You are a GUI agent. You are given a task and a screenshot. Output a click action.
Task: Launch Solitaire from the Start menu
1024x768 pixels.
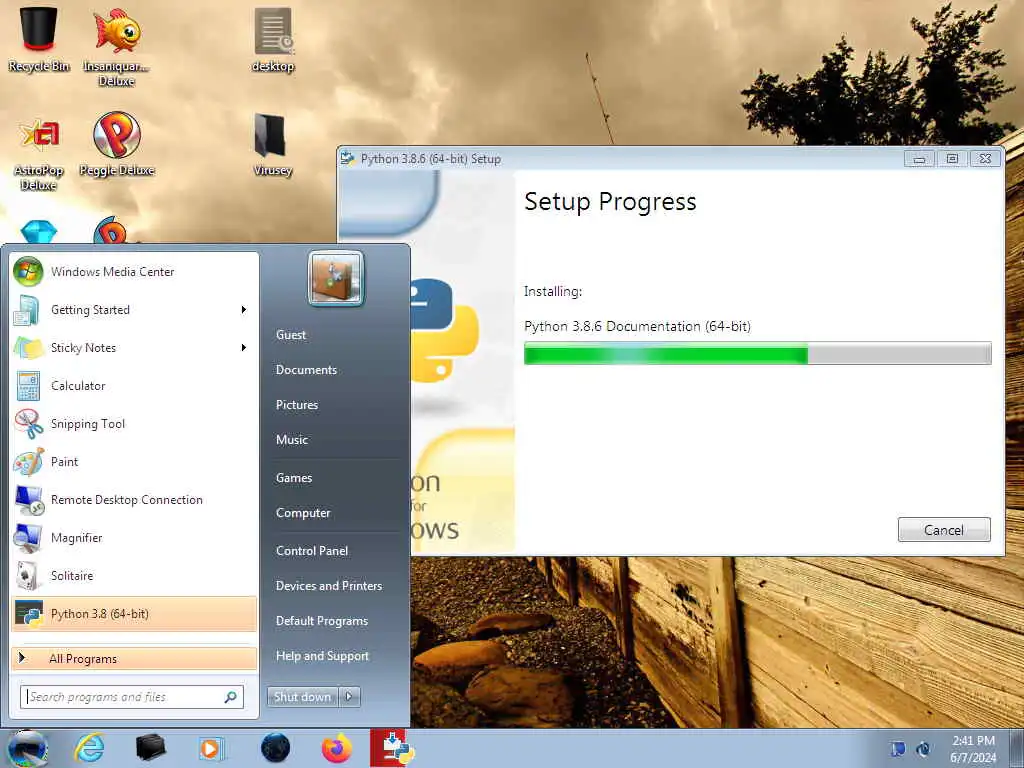(134, 575)
